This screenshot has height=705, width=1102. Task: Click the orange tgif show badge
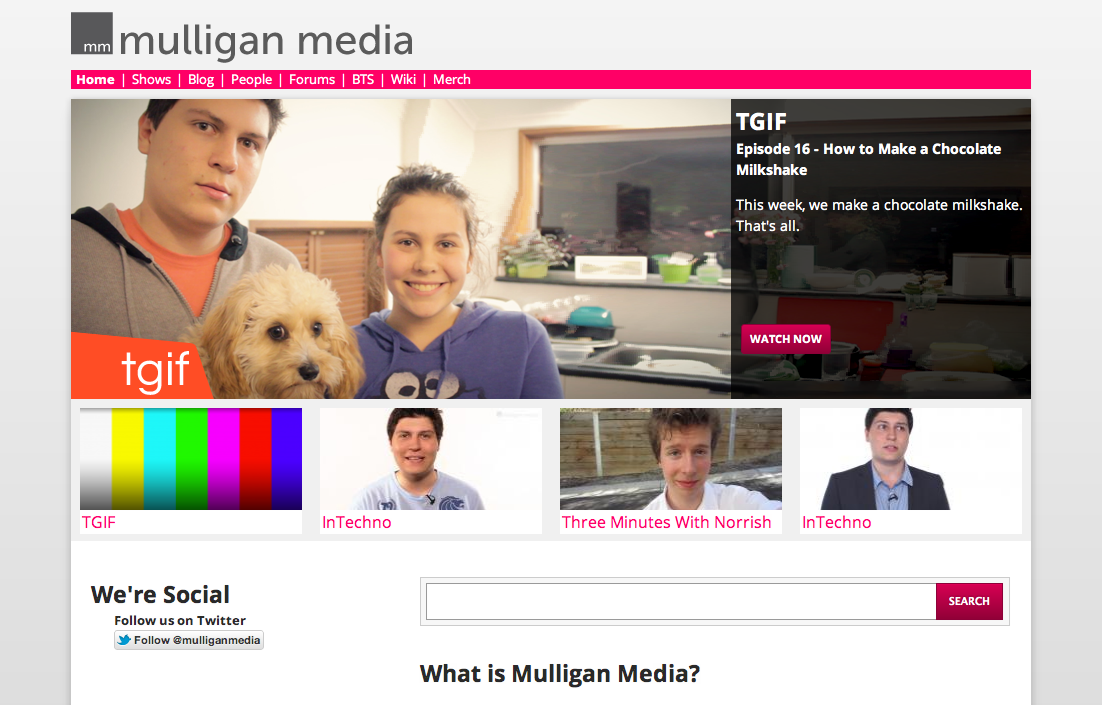[x=141, y=366]
